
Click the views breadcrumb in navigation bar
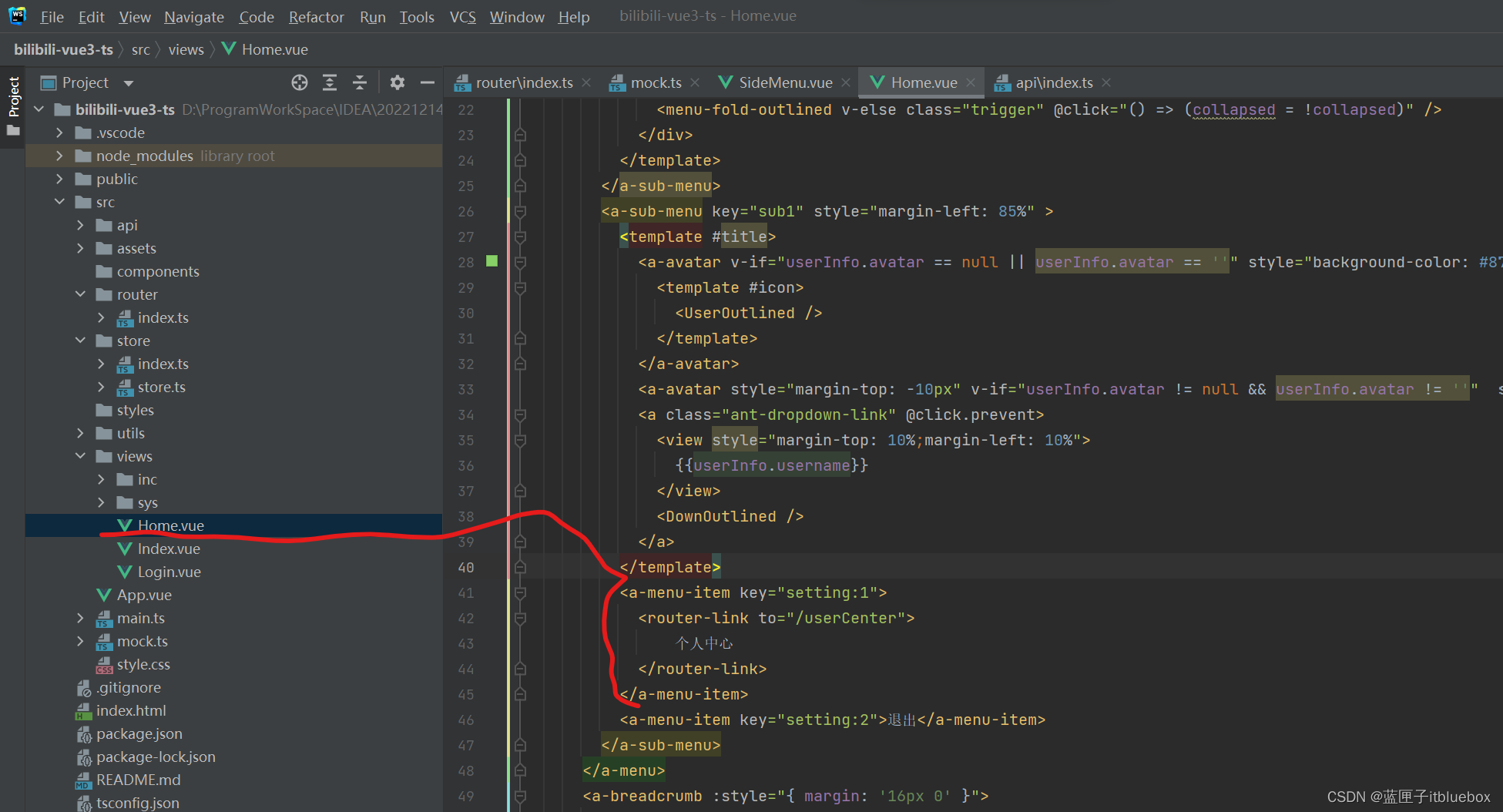coord(186,49)
